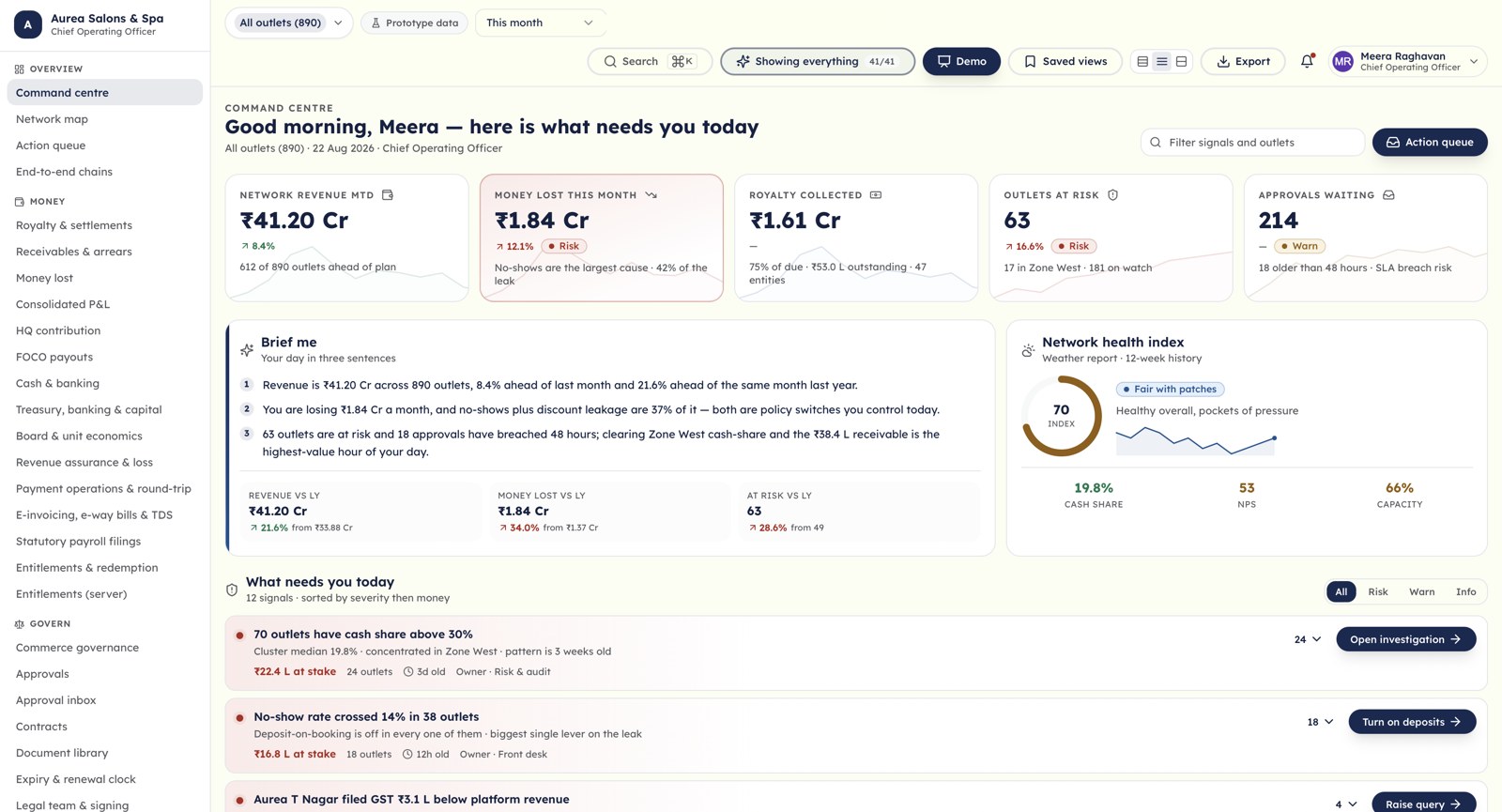Click calendar icon beside Network Revenue MTD

tap(388, 195)
